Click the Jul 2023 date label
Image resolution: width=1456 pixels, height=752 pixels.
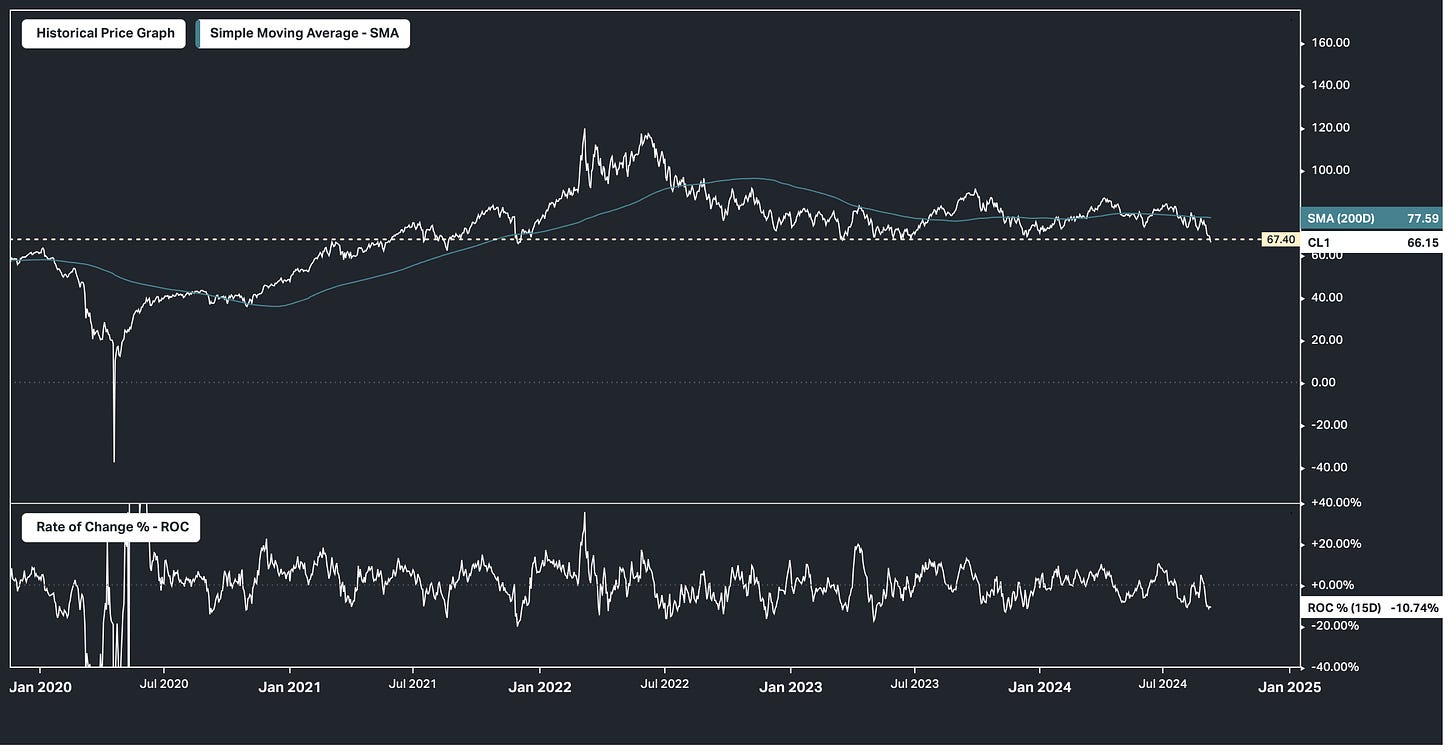point(913,687)
